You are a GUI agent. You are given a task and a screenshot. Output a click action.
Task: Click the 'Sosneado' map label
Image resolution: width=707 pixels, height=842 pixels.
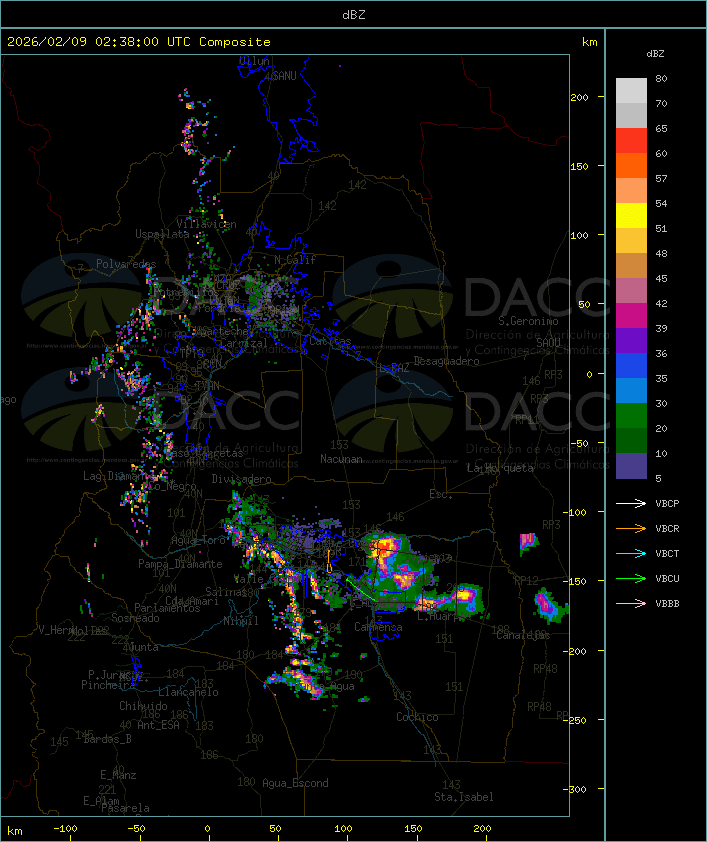click(135, 618)
